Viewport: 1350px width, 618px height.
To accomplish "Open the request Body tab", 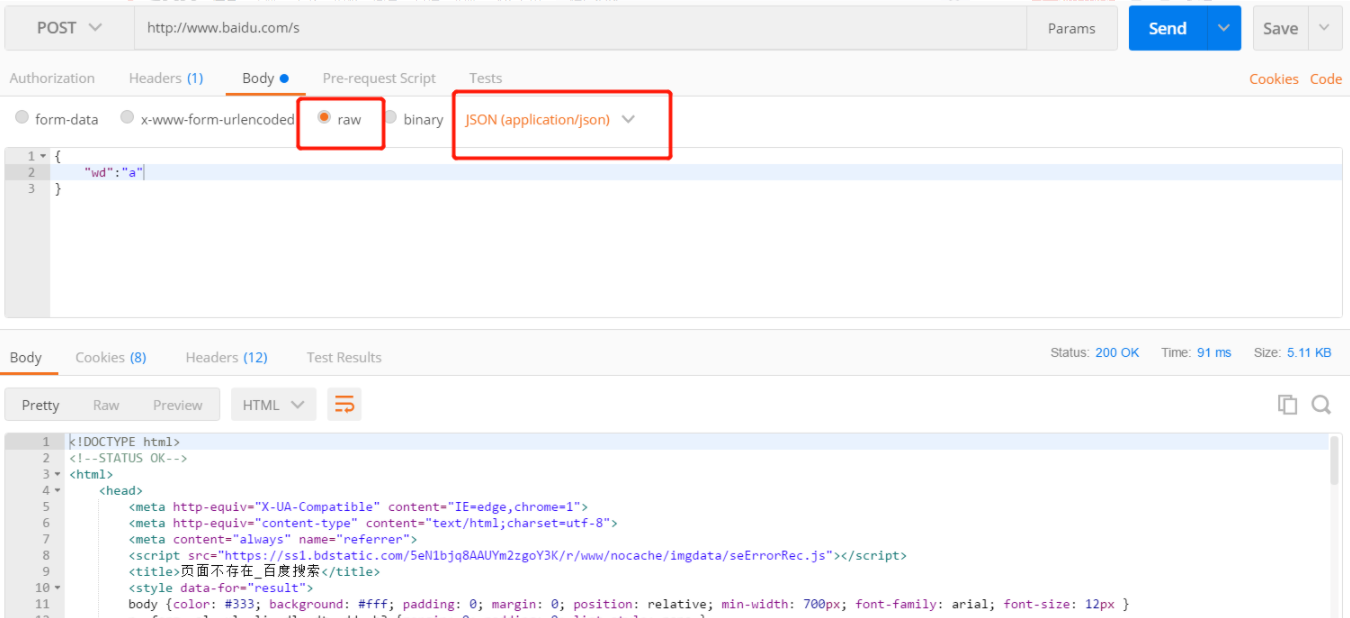I will click(265, 78).
